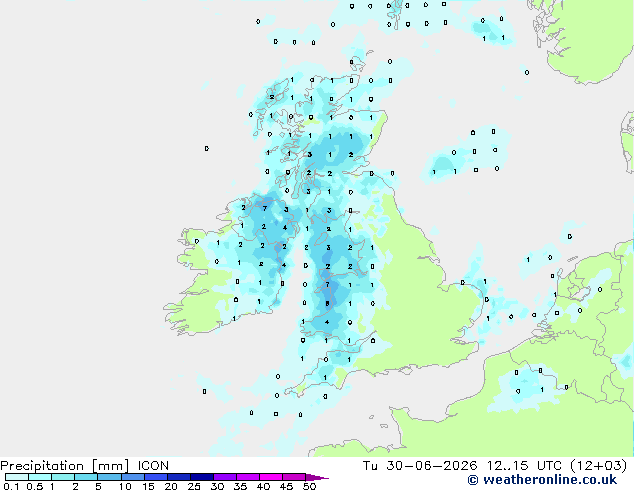The width and height of the screenshot is (634, 490).
Task: Click the legend label '50'
Action: (309, 486)
